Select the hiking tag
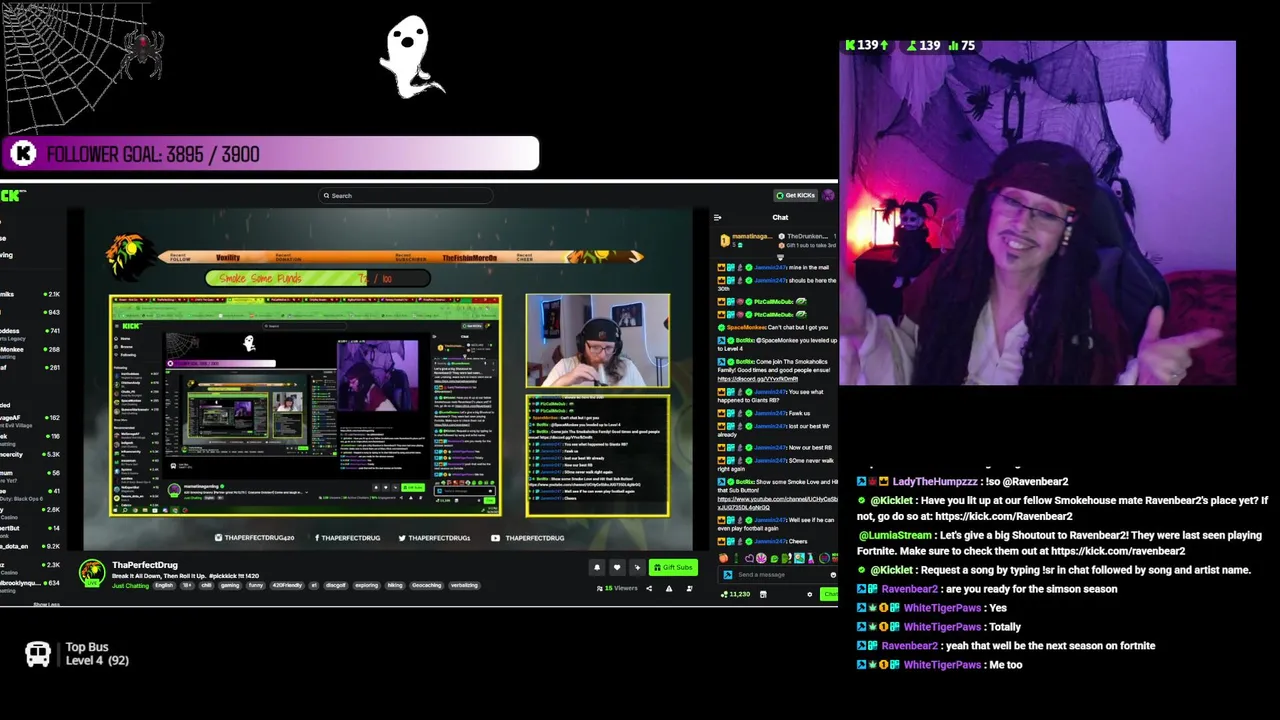 (x=395, y=585)
